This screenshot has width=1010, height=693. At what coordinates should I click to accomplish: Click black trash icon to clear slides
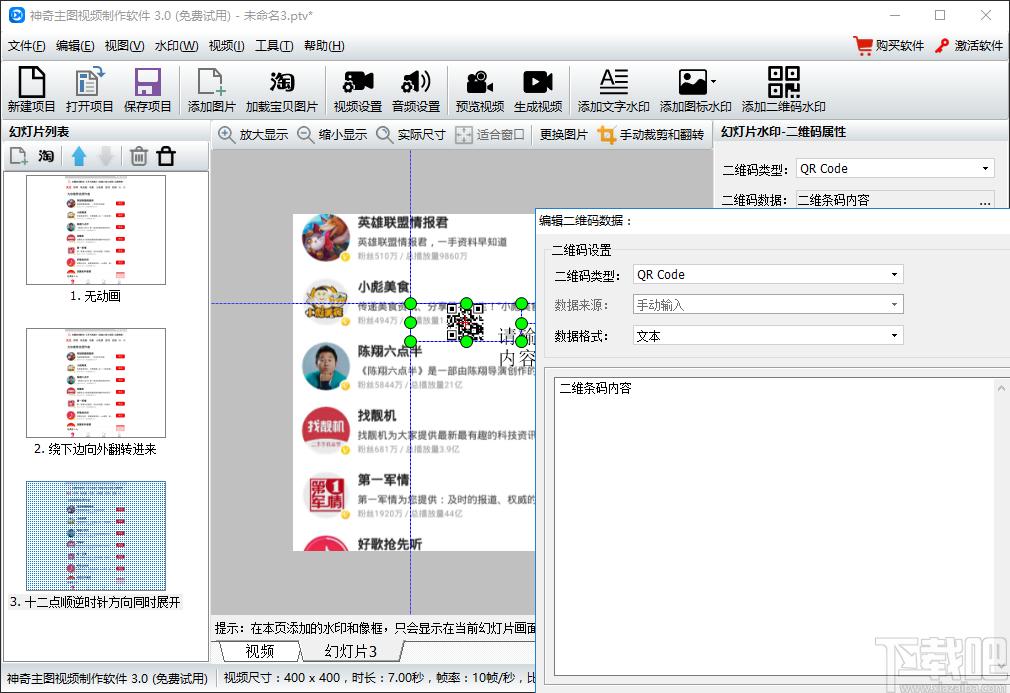coord(166,156)
